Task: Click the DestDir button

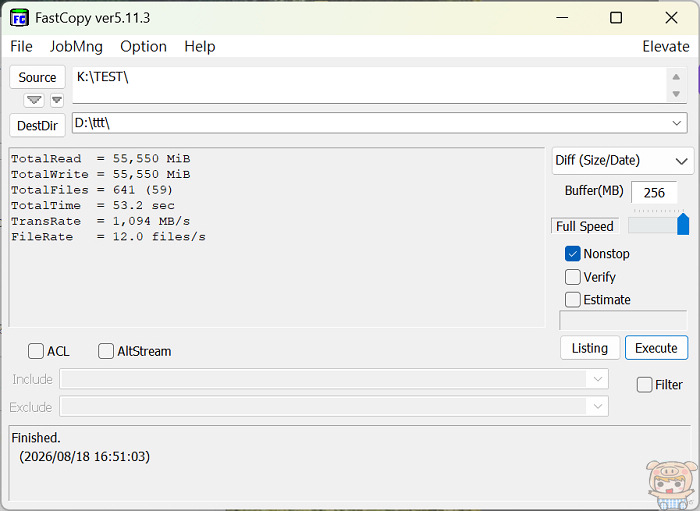Action: click(38, 125)
